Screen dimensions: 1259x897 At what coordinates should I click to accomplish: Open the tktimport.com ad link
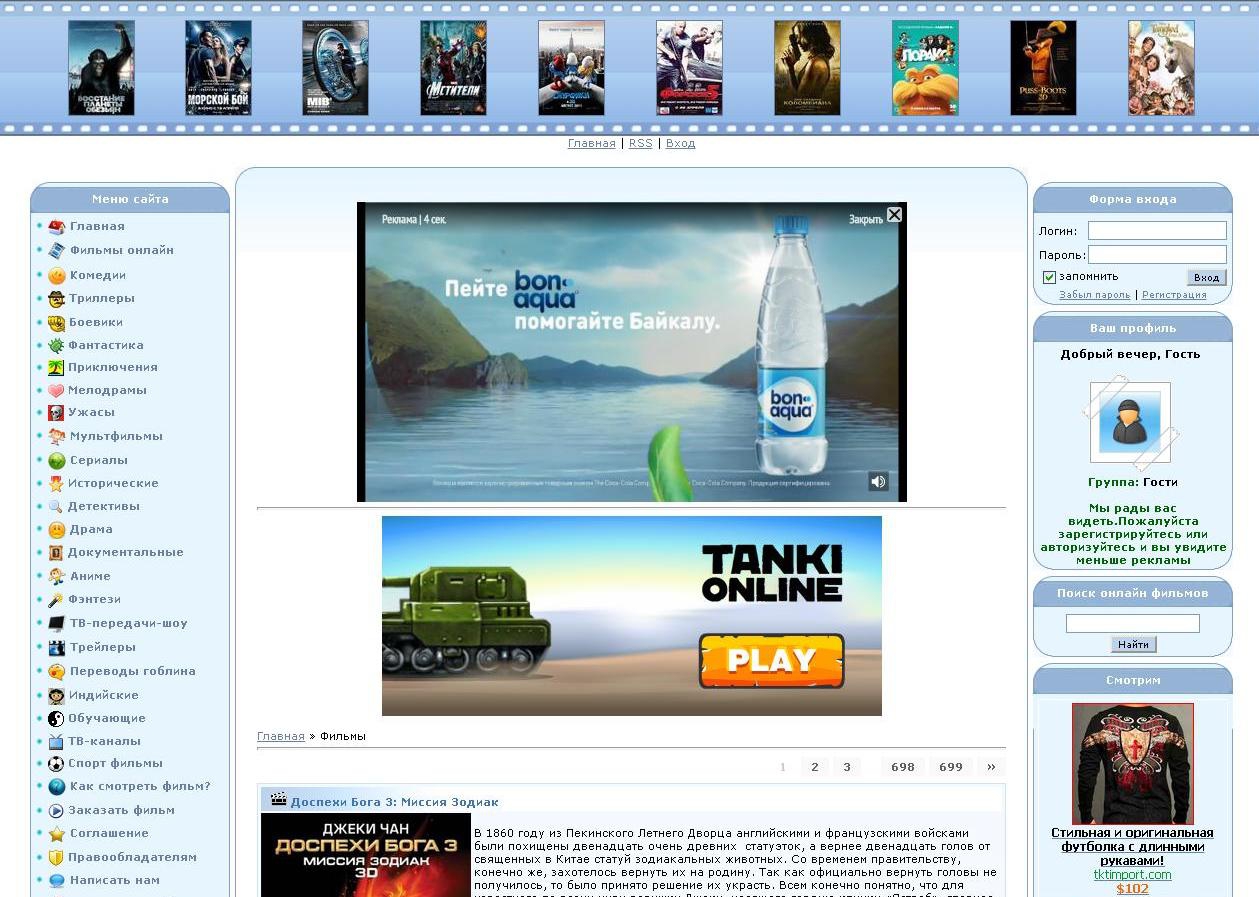(1132, 875)
